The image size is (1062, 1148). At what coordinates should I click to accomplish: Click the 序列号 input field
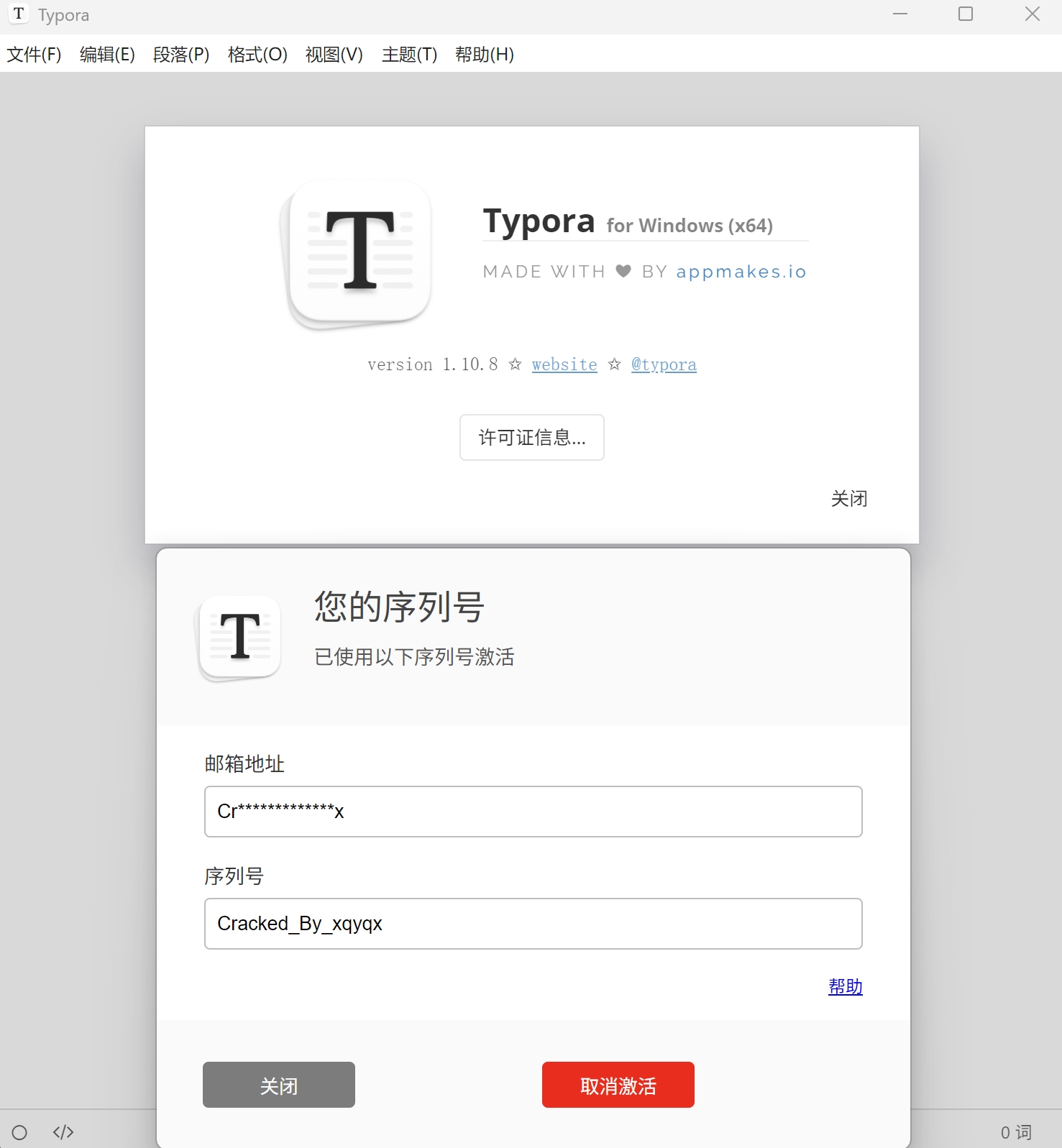tap(533, 924)
